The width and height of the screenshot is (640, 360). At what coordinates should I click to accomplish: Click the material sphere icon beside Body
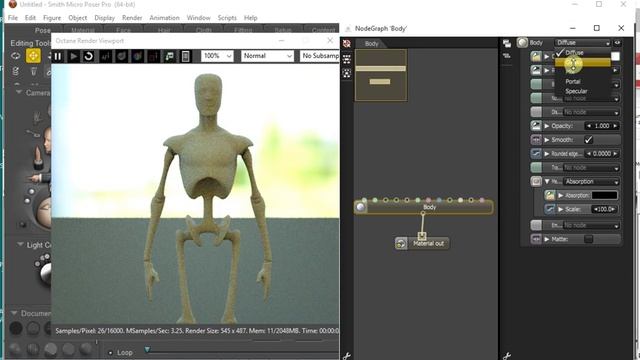(522, 42)
